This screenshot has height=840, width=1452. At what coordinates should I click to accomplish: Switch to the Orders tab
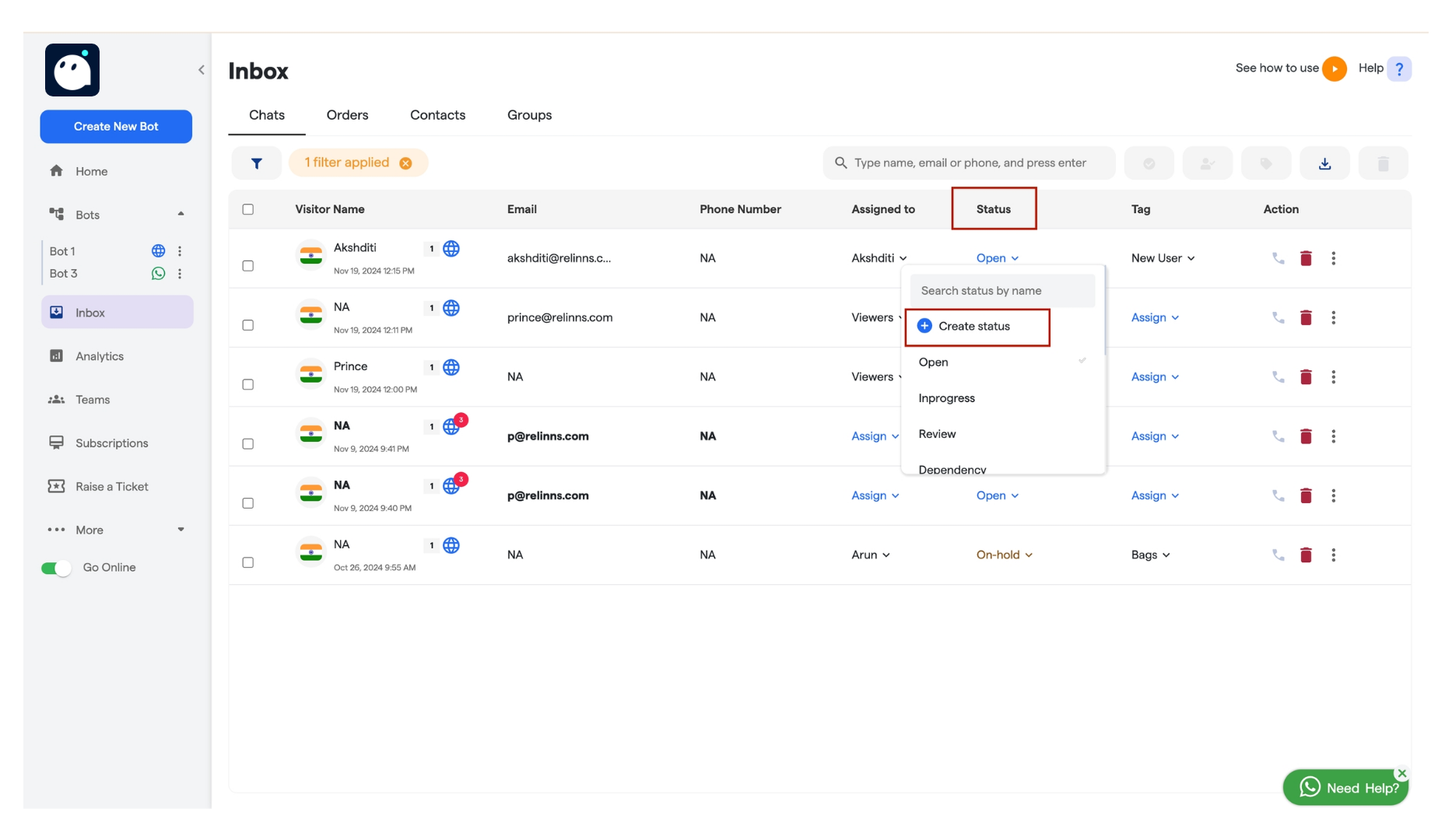tap(347, 115)
